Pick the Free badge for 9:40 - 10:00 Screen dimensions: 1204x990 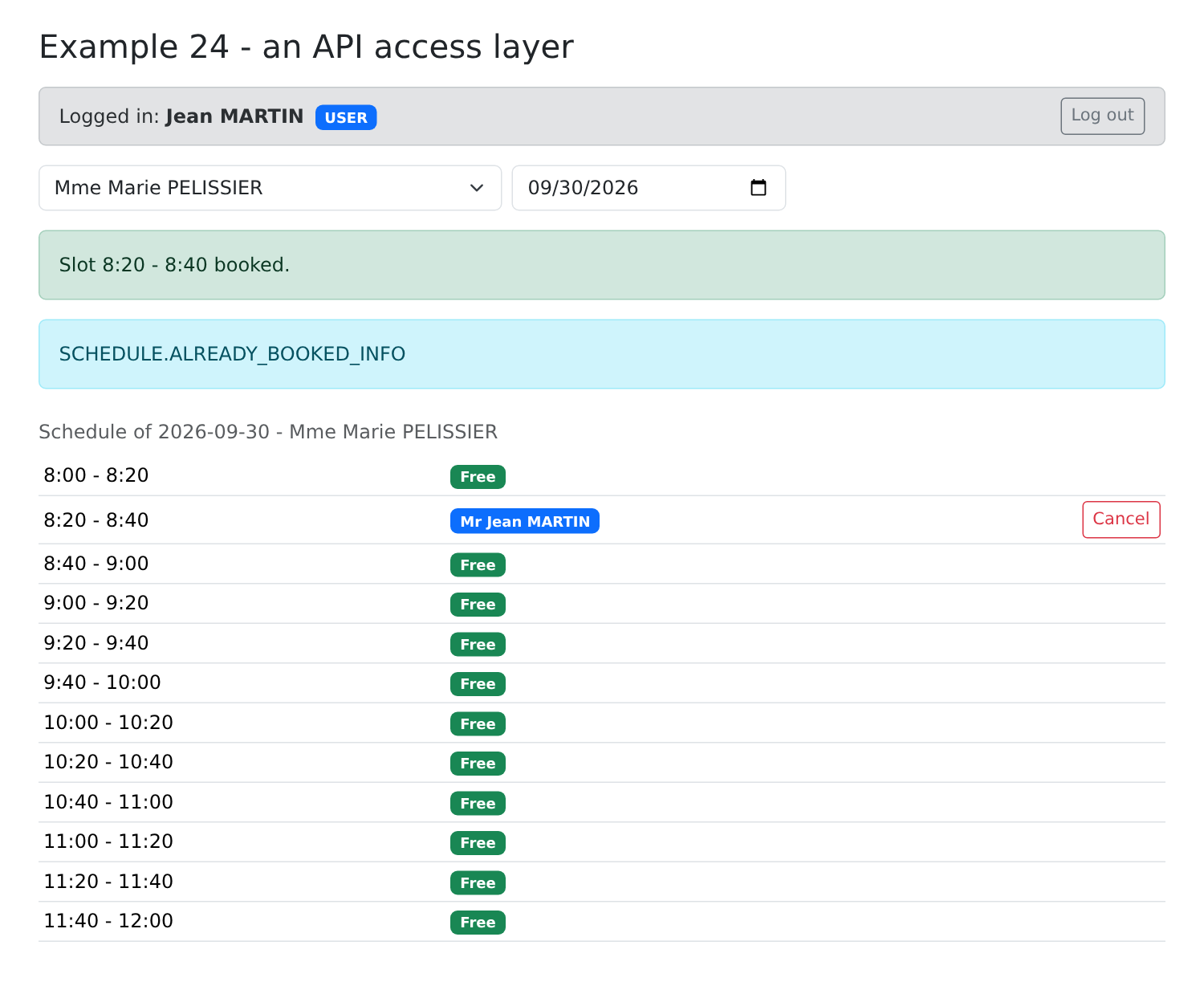[478, 684]
